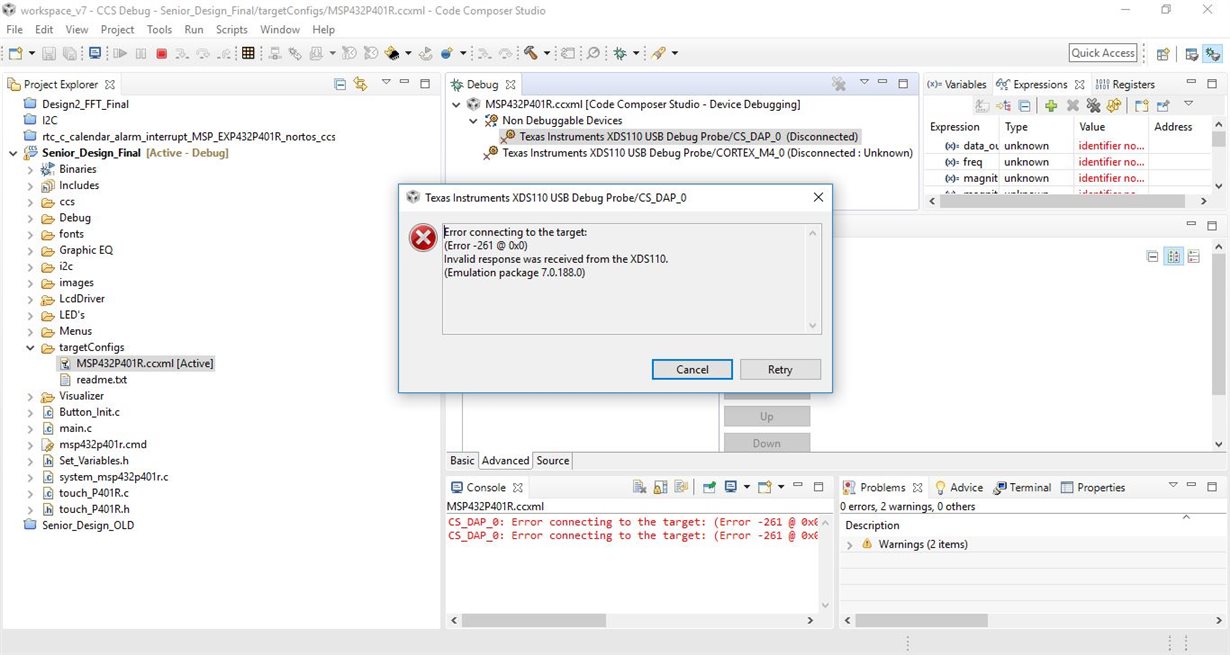
Task: Click the Suspend pause button in toolbar
Action: 141,53
